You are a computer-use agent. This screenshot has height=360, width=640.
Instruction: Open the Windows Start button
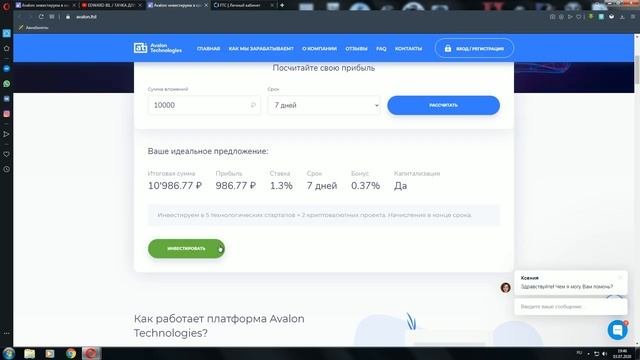coord(9,353)
